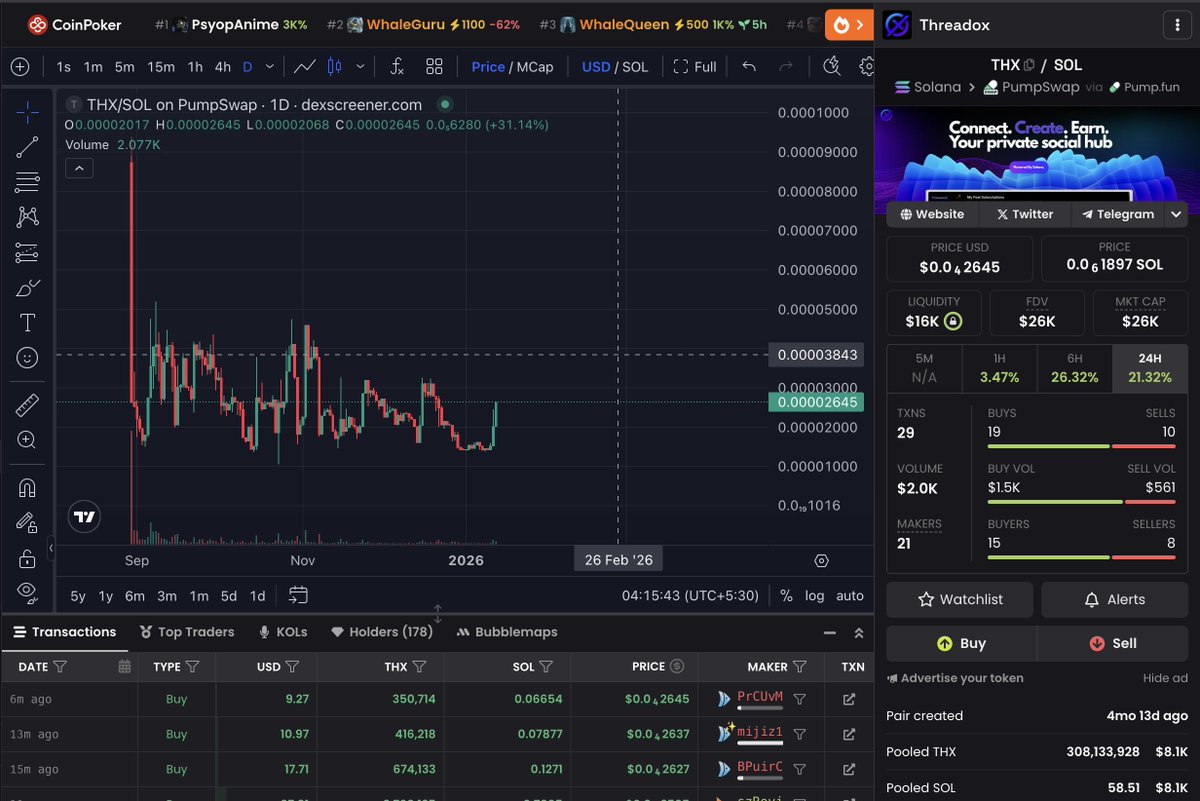Screen dimensions: 1200x801
Task: Open the chart axis settings icon
Action: point(822,561)
